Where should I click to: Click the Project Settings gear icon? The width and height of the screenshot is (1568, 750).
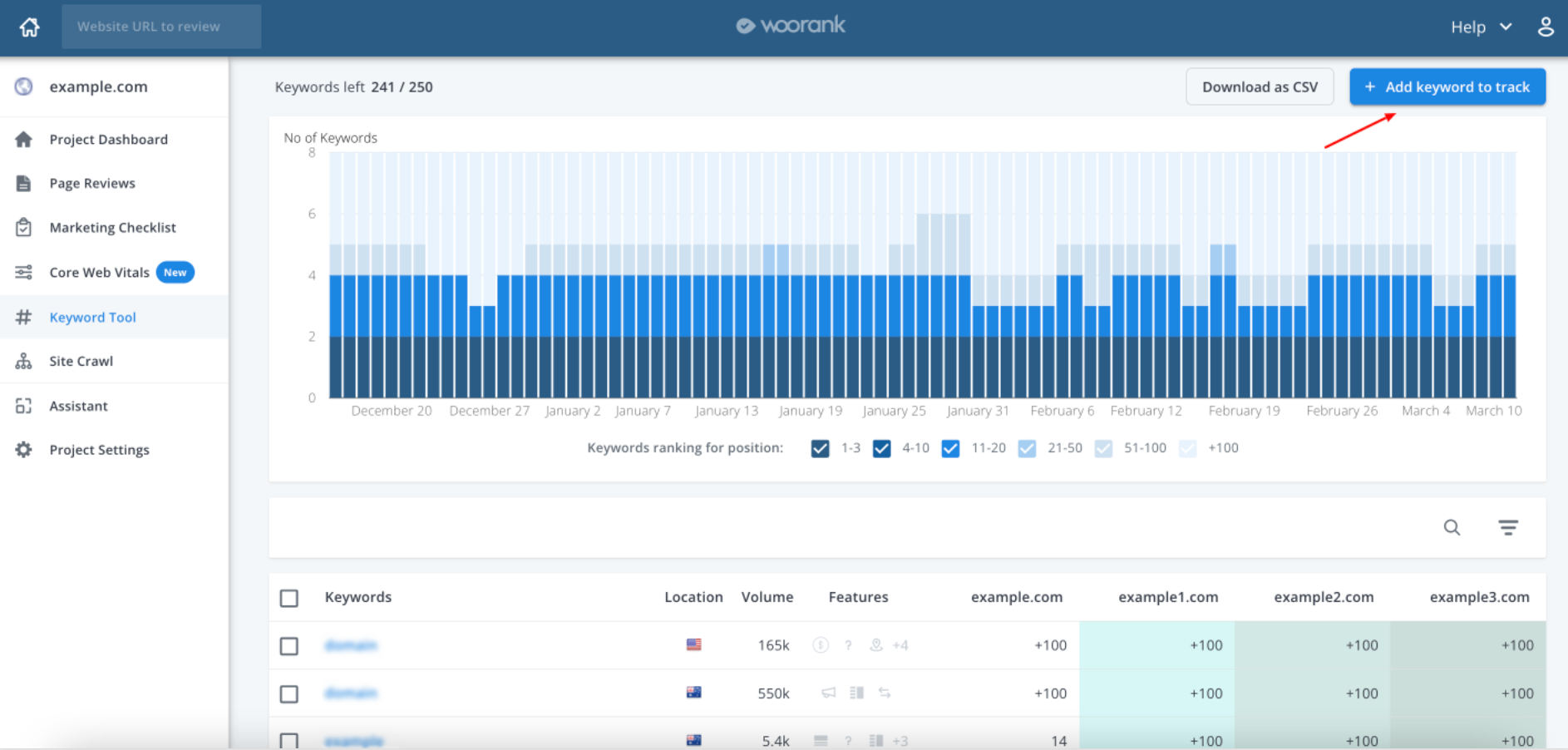pyautogui.click(x=24, y=450)
